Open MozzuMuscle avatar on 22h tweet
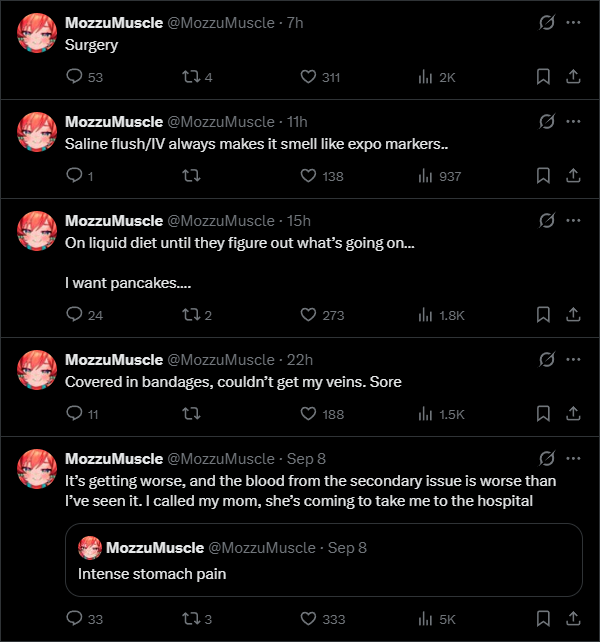Image resolution: width=600 pixels, height=642 pixels. [37, 370]
